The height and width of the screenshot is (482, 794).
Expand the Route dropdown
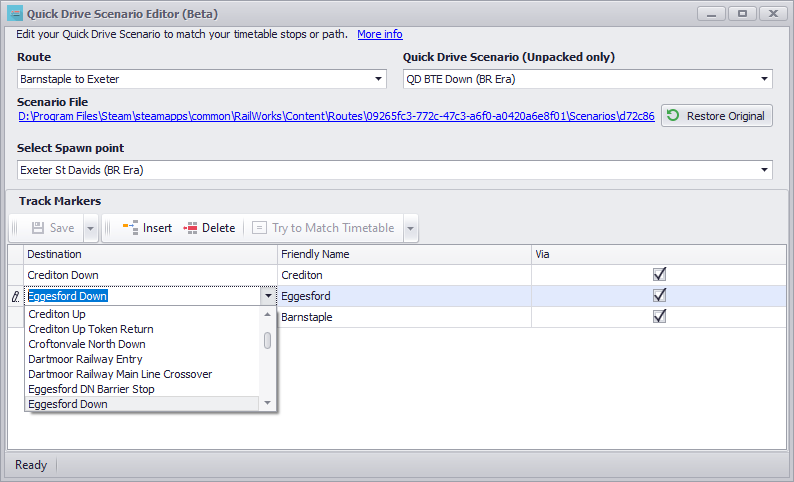[x=378, y=79]
